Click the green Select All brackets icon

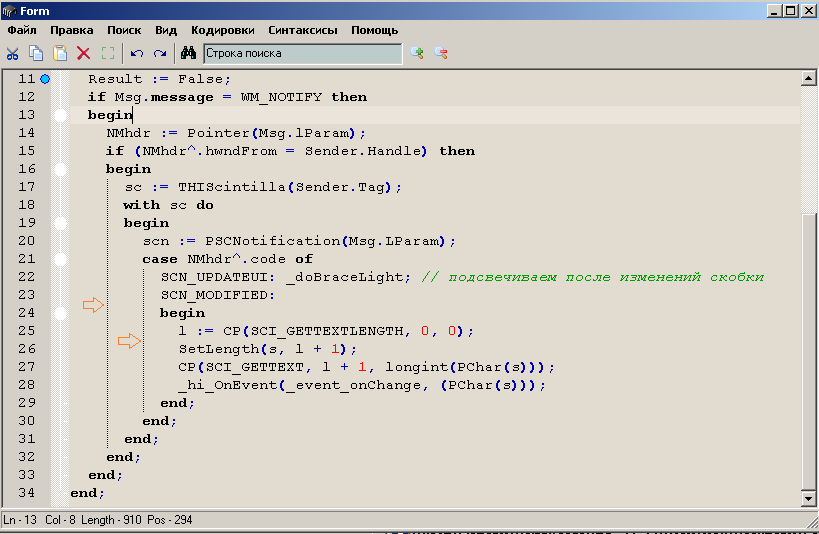107,53
